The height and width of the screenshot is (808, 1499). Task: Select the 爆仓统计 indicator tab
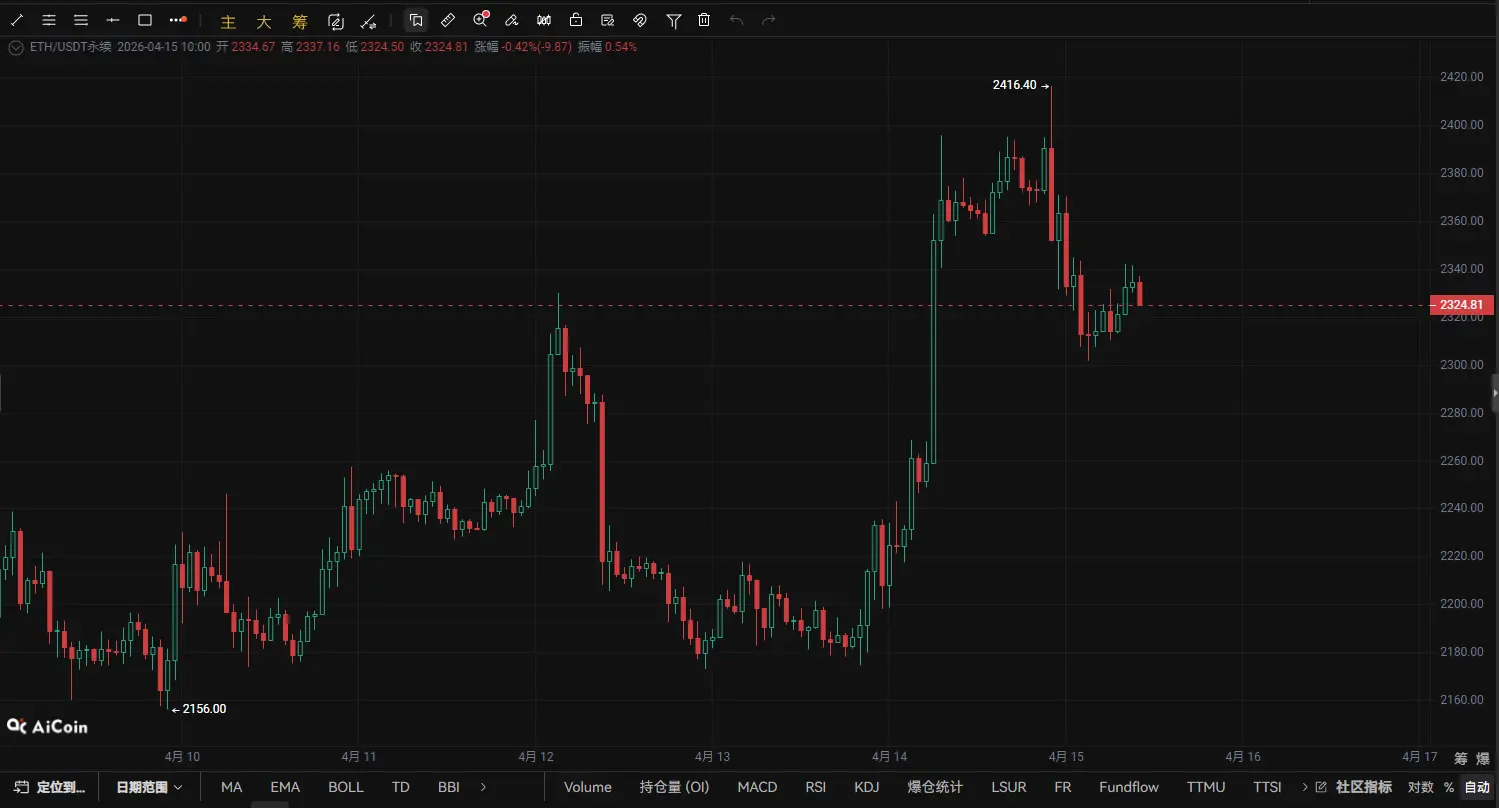[935, 787]
